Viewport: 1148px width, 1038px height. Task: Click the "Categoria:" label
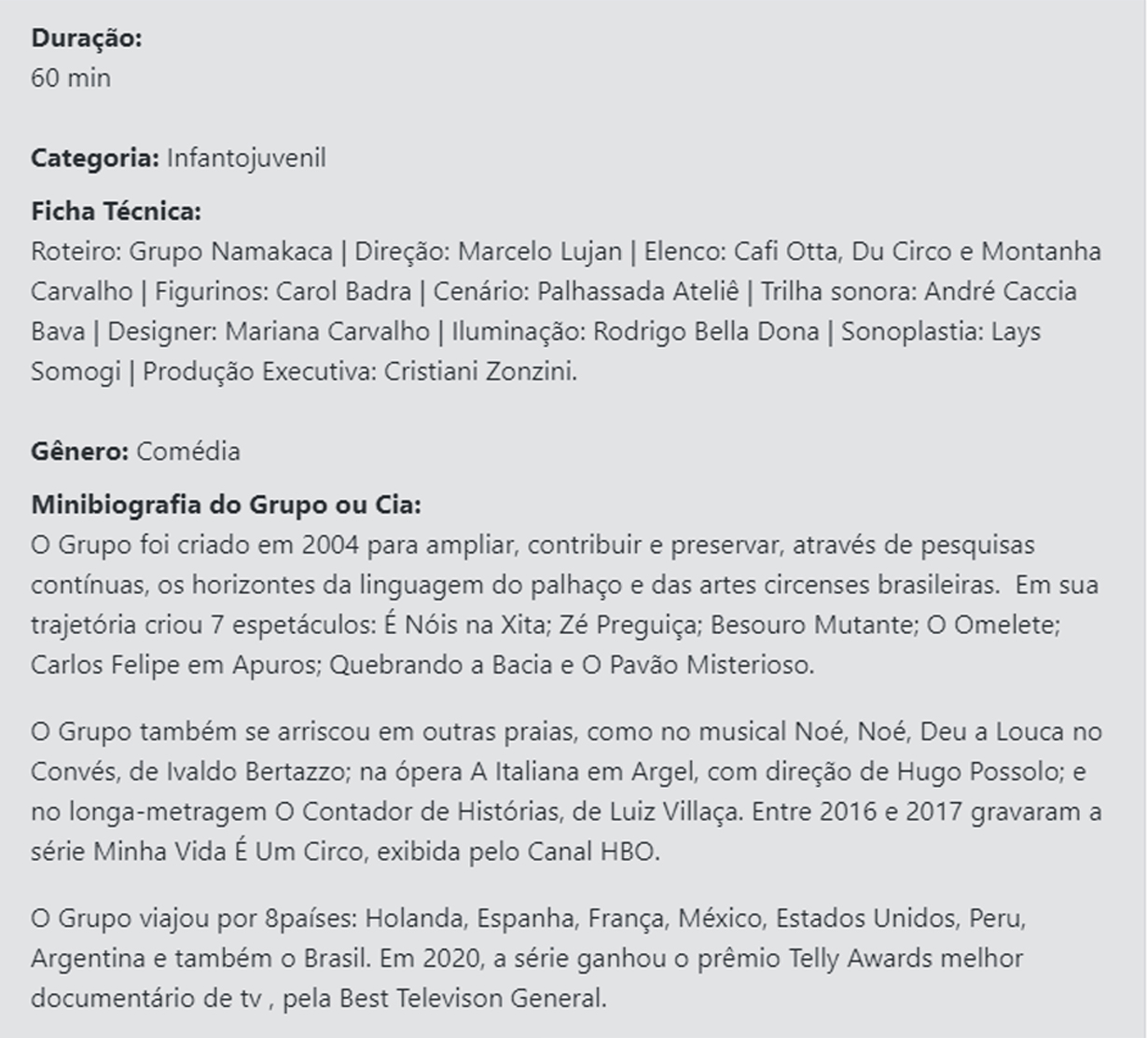click(95, 158)
